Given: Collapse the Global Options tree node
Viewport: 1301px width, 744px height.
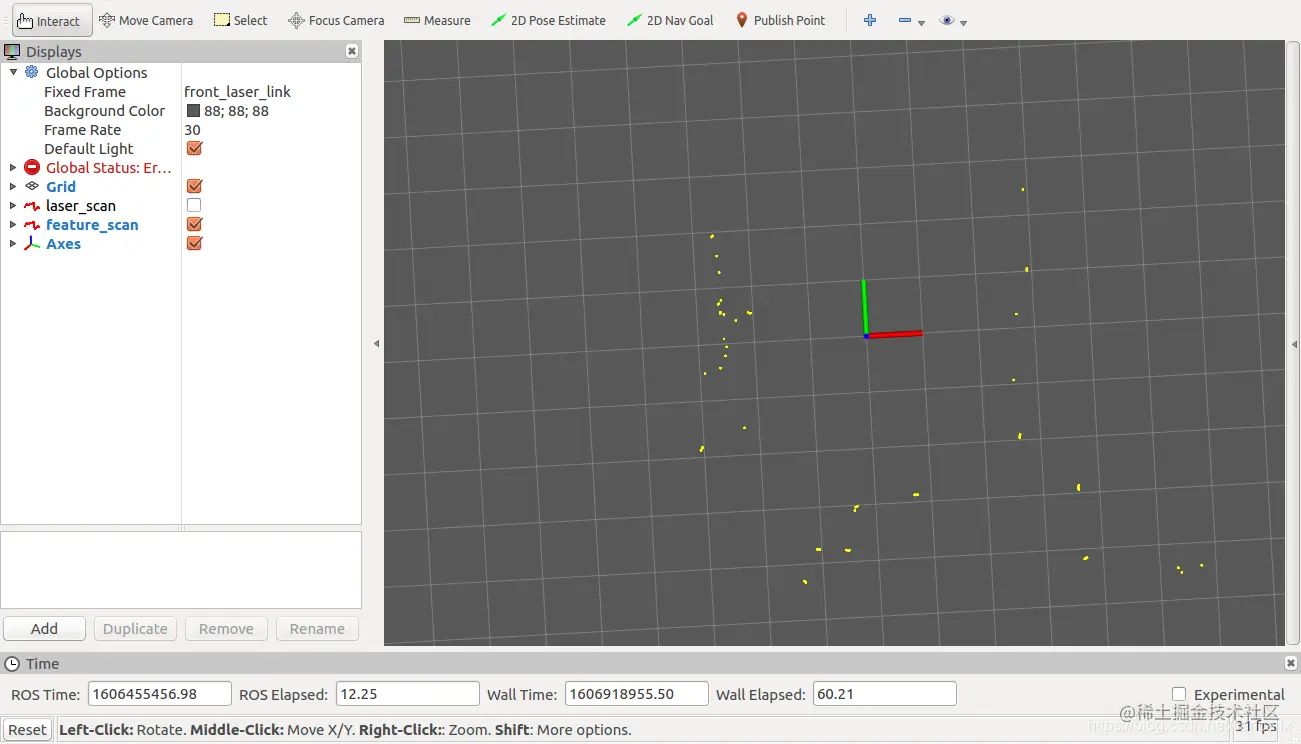Looking at the screenshot, I should 13,72.
